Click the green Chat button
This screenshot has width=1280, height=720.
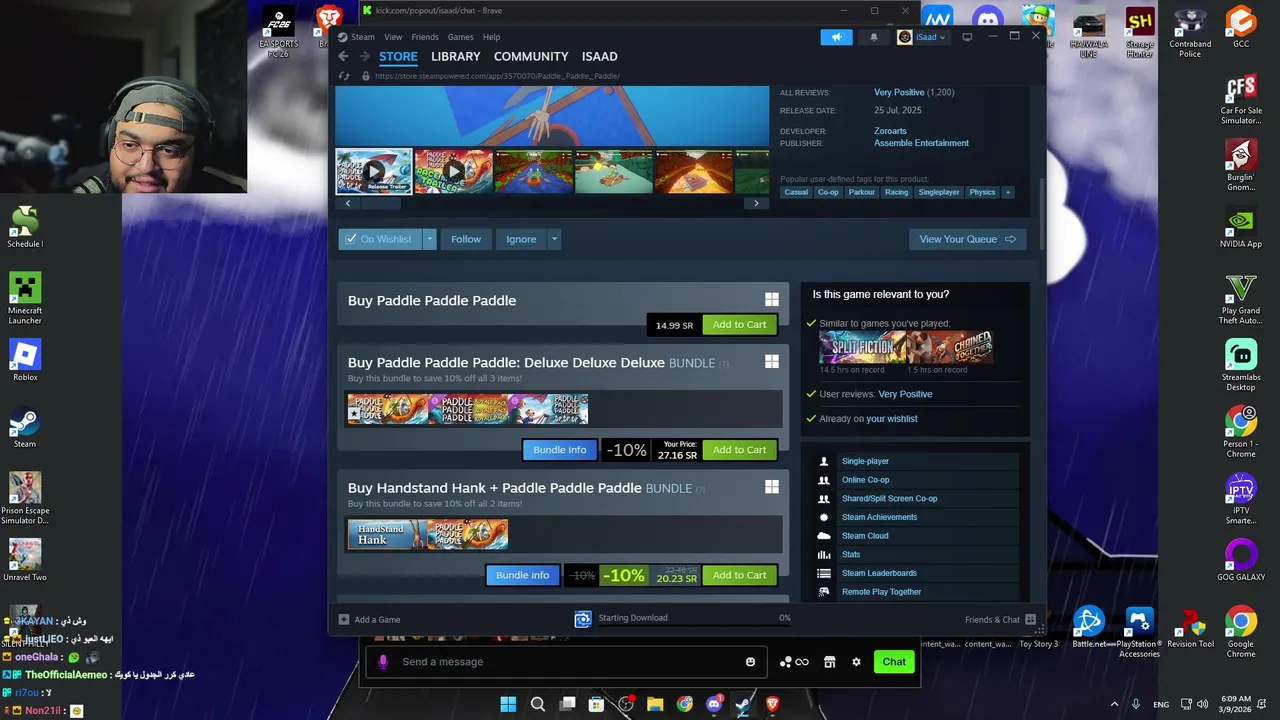pos(894,662)
